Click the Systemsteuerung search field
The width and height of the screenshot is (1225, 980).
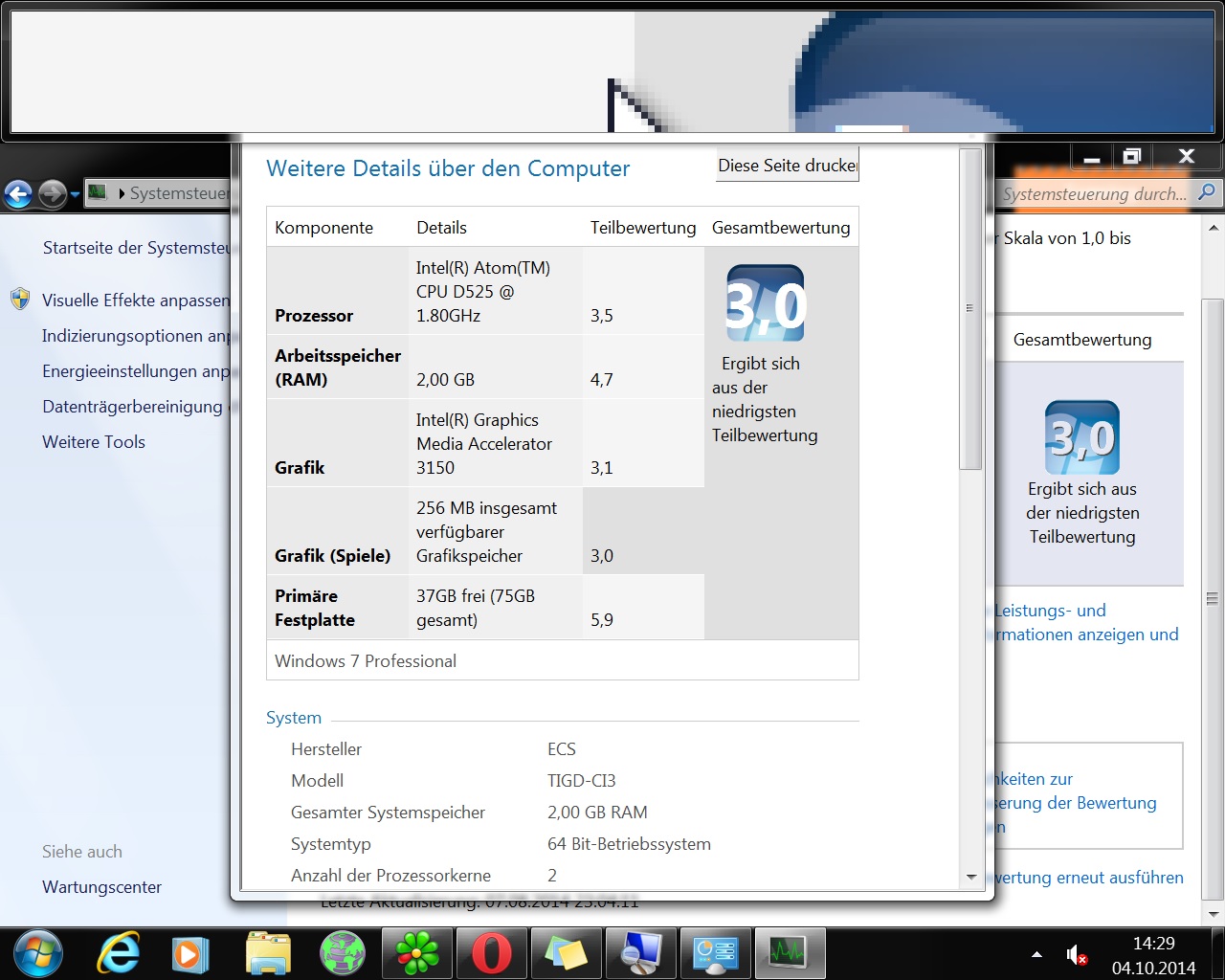point(1093,194)
